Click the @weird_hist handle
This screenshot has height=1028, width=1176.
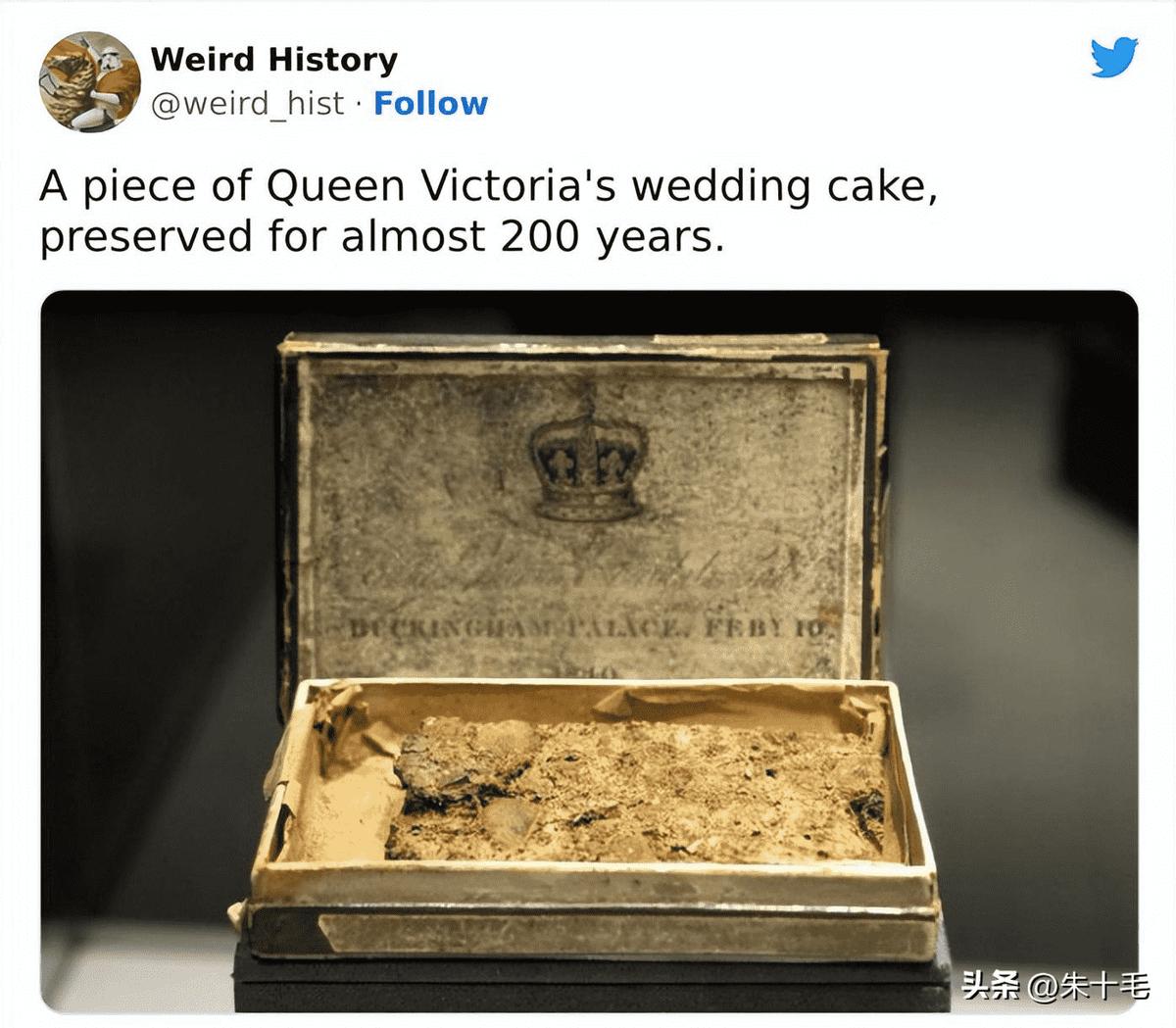point(248,103)
